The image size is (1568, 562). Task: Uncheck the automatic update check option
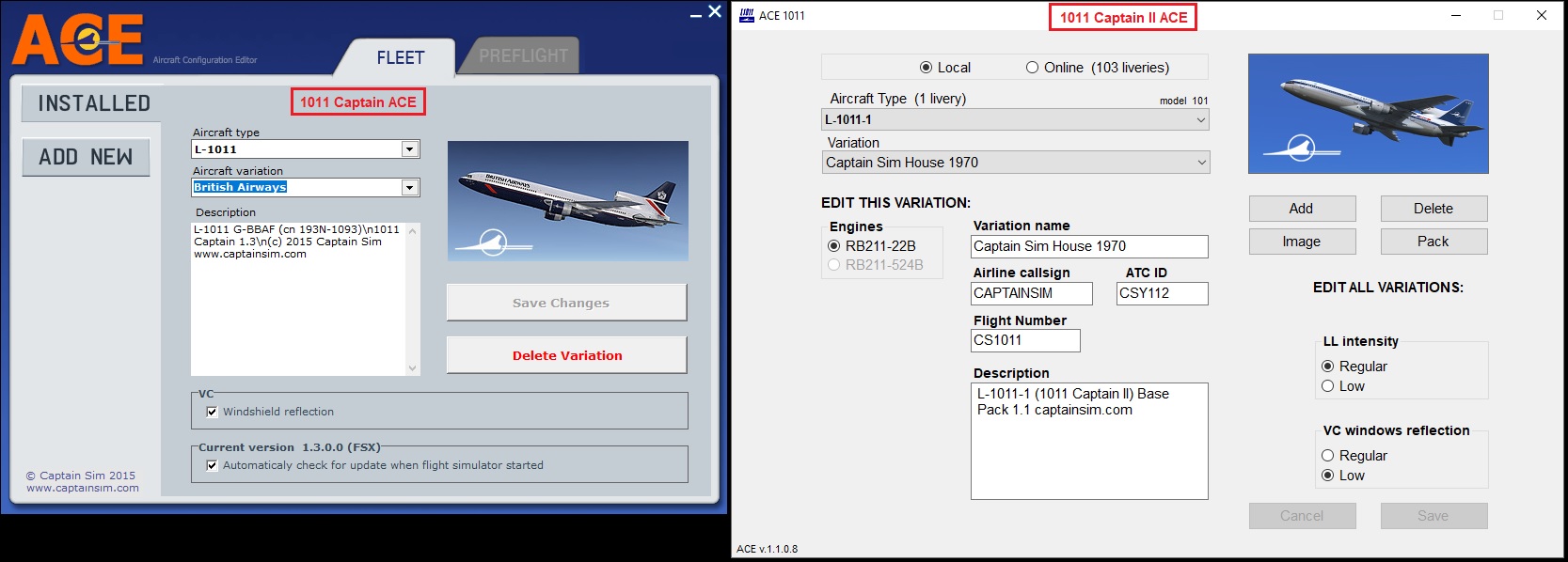click(x=212, y=465)
